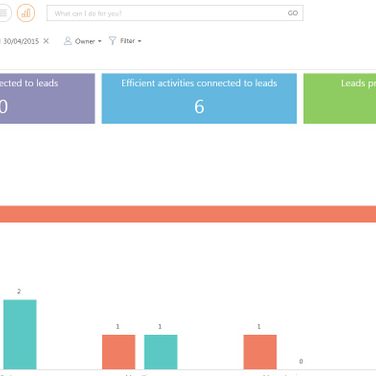Click the orange horizontal full-width bar
This screenshot has width=376, height=376.
(x=188, y=214)
